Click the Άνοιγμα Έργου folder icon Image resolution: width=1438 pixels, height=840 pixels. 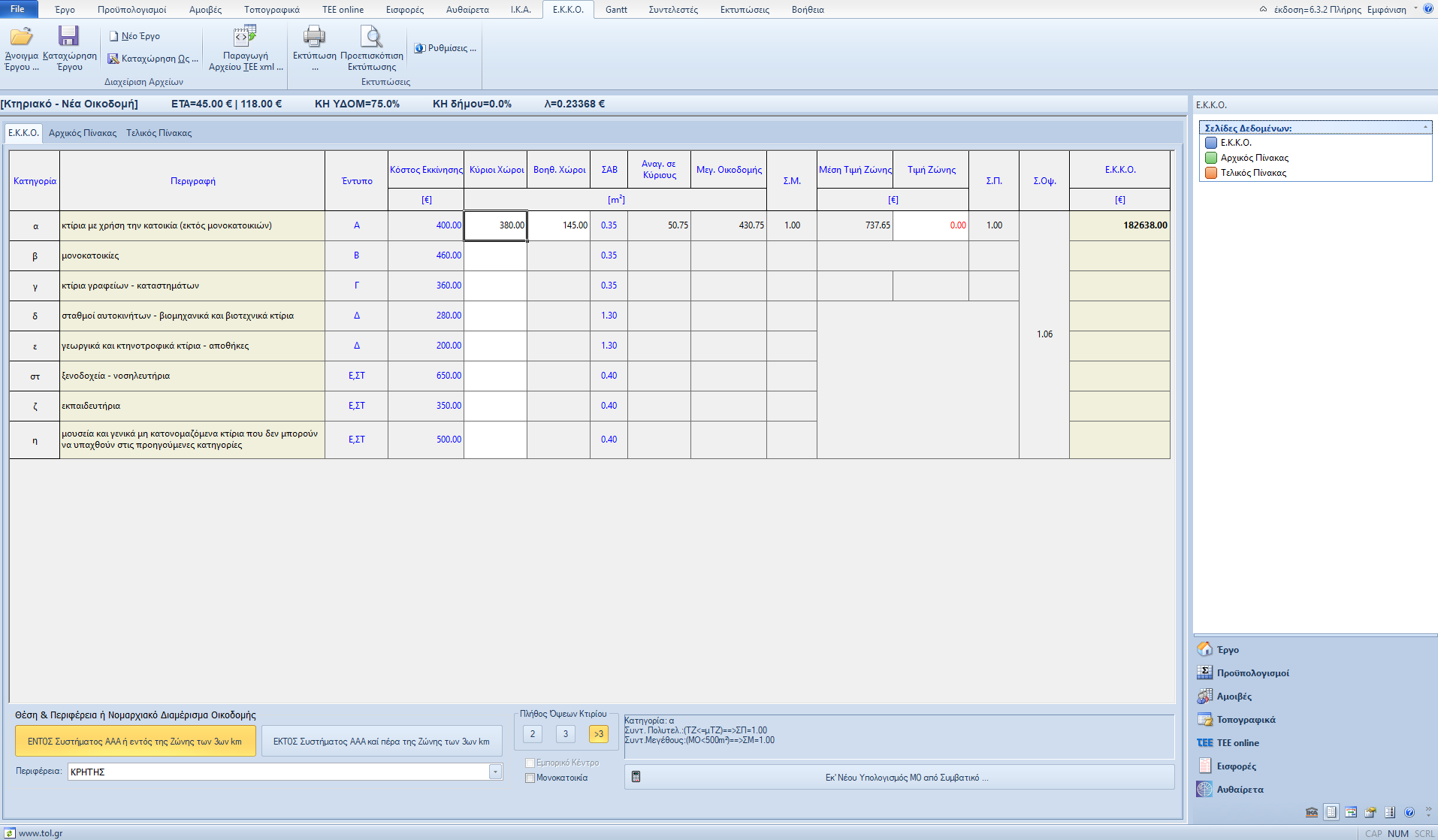point(21,36)
